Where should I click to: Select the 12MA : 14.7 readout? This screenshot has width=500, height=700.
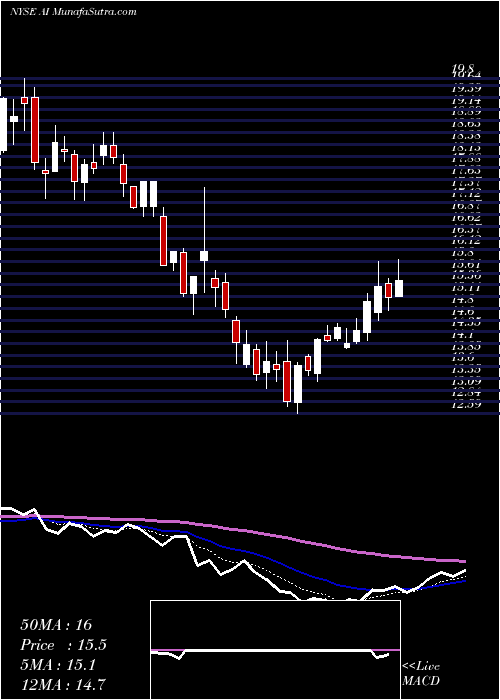(x=63, y=684)
